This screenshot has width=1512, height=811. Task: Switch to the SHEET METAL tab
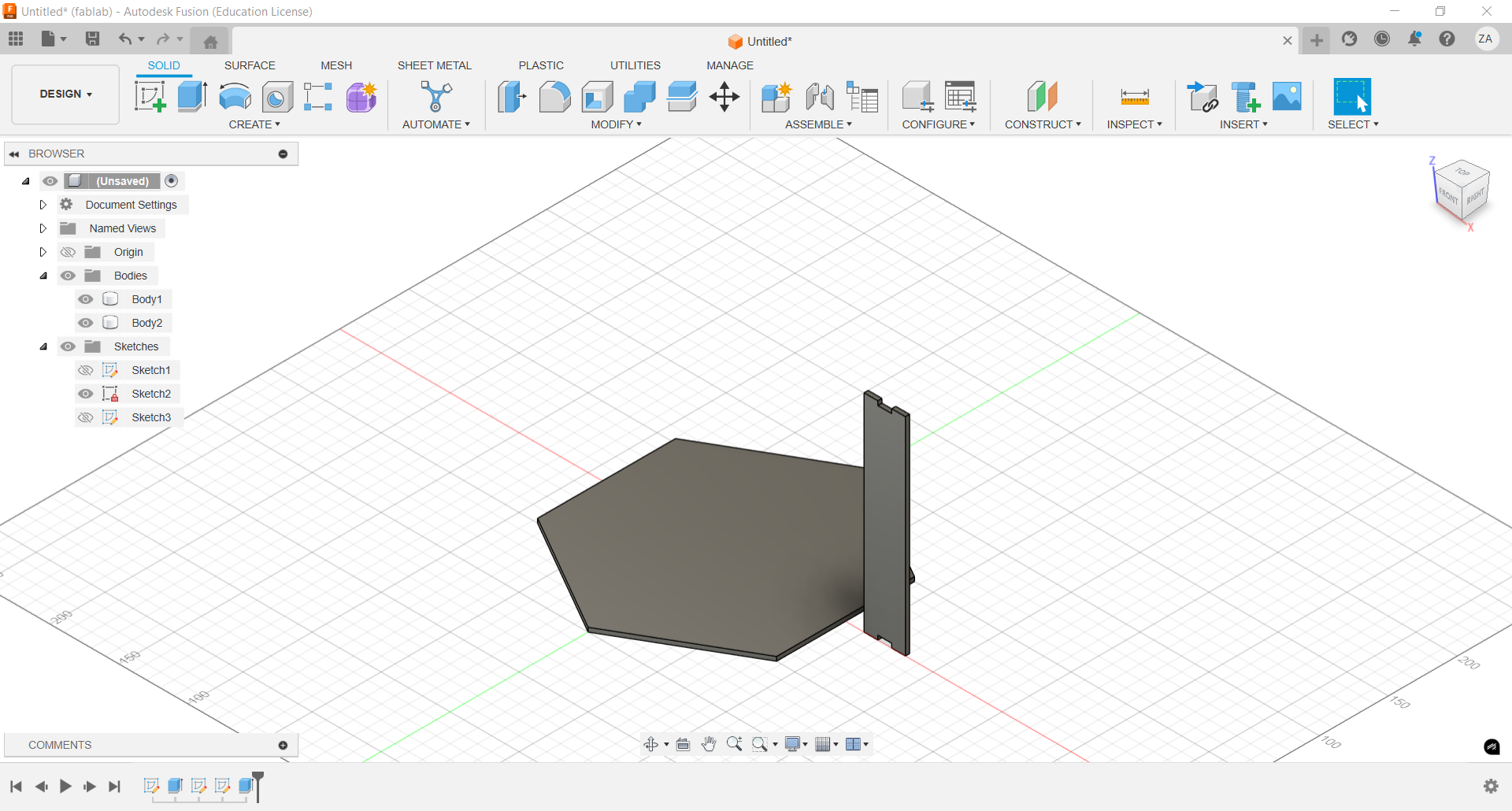click(x=435, y=65)
